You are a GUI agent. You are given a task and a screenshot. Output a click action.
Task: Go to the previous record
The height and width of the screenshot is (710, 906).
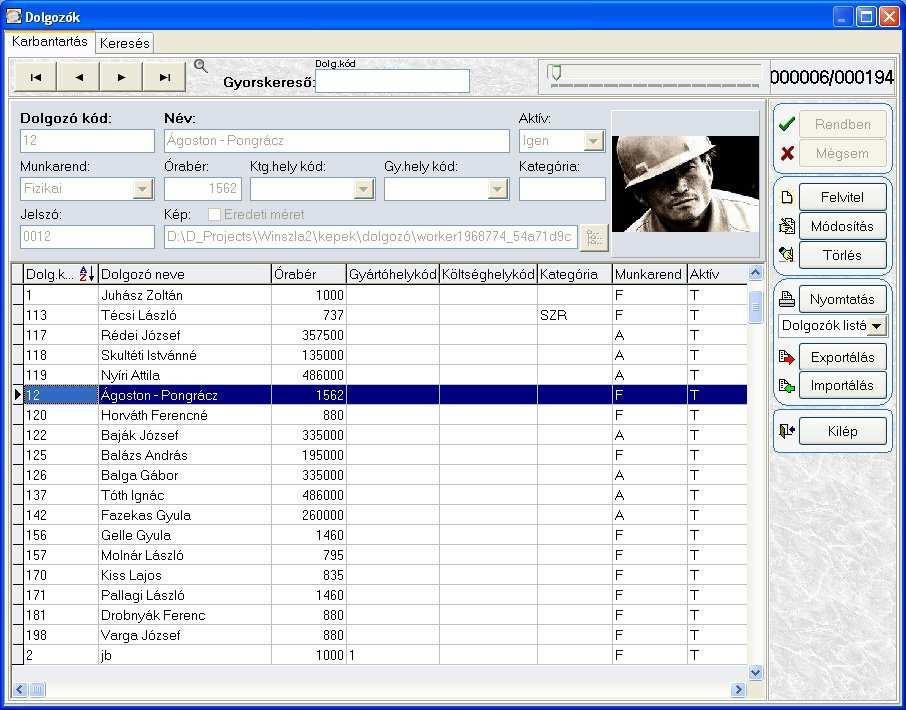pos(79,77)
